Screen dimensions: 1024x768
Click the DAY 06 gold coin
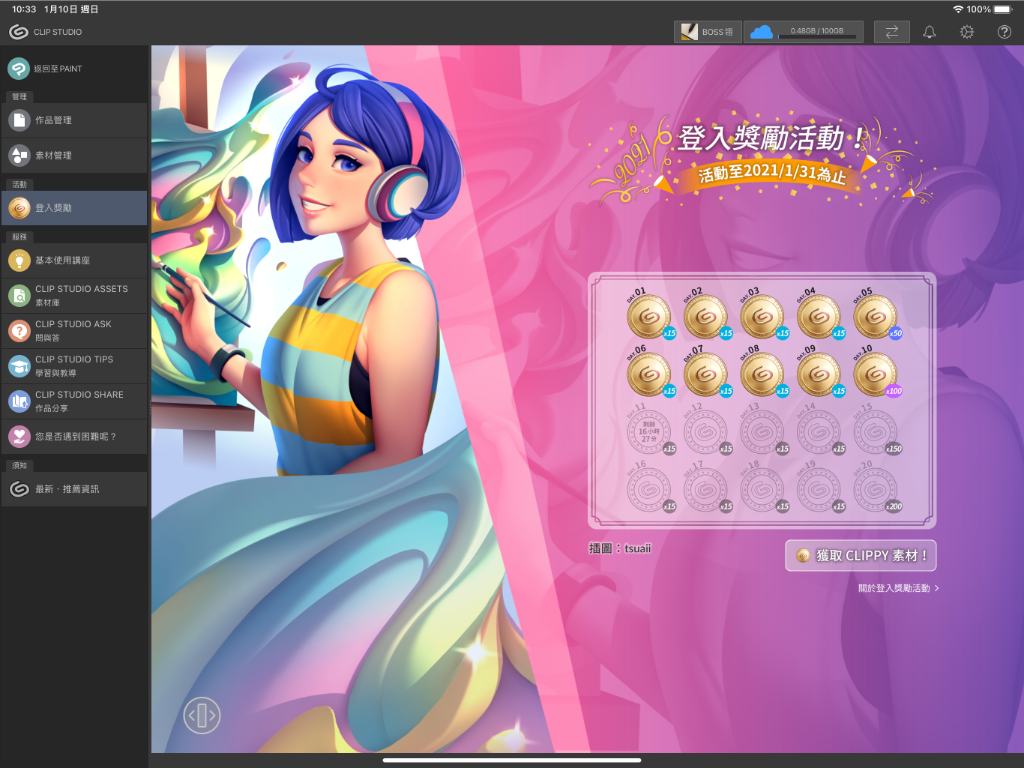pos(648,374)
